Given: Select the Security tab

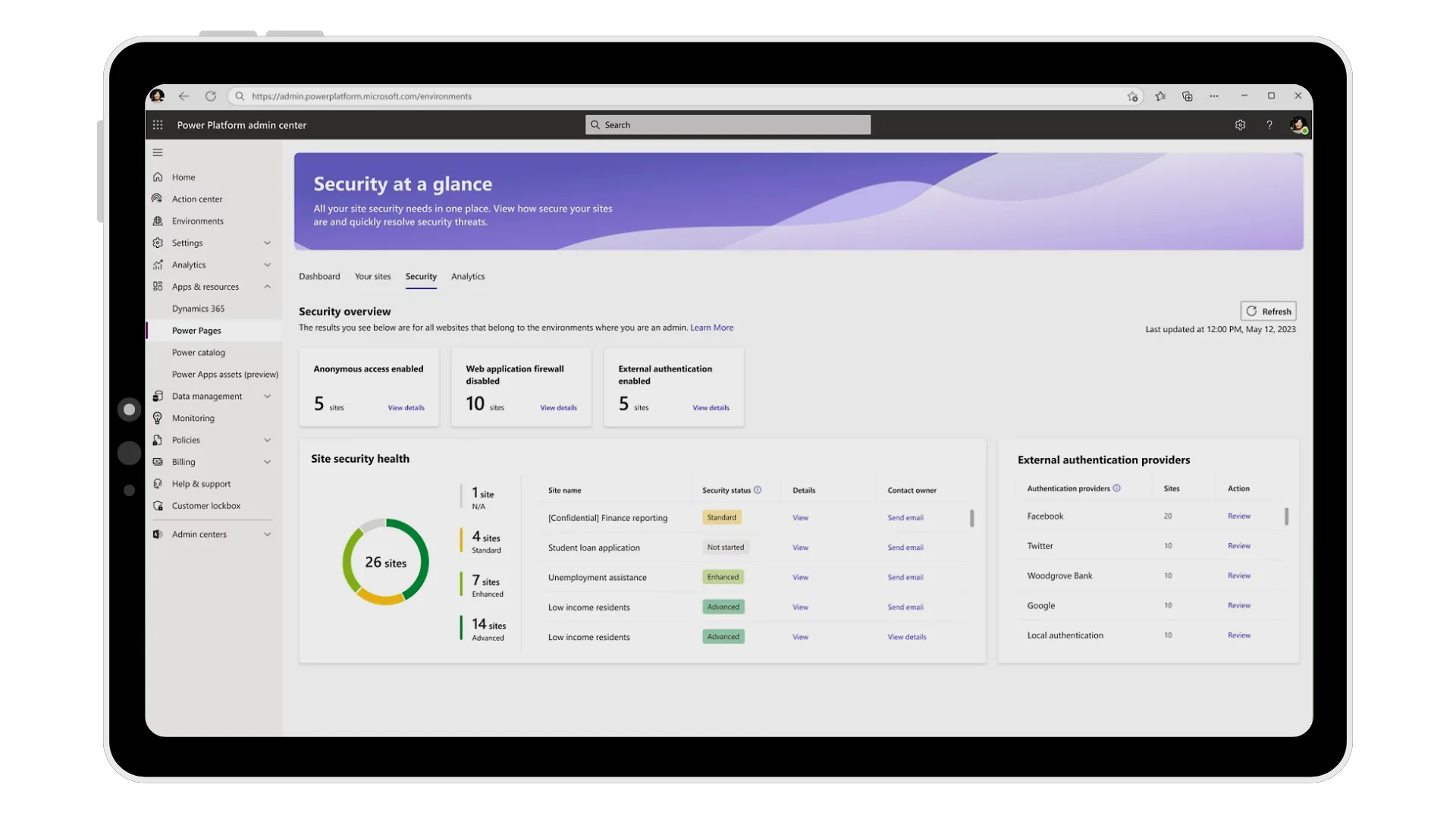Looking at the screenshot, I should [421, 276].
